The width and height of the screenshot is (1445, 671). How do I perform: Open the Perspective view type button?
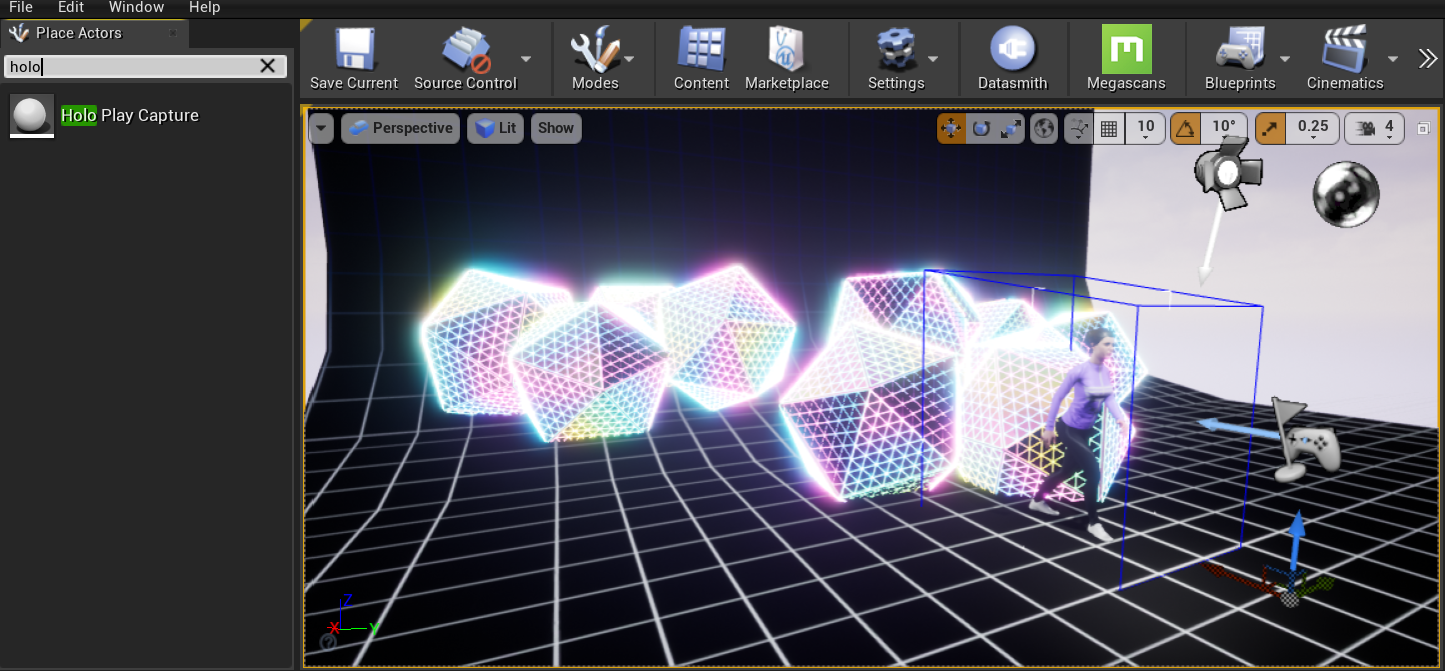[400, 128]
